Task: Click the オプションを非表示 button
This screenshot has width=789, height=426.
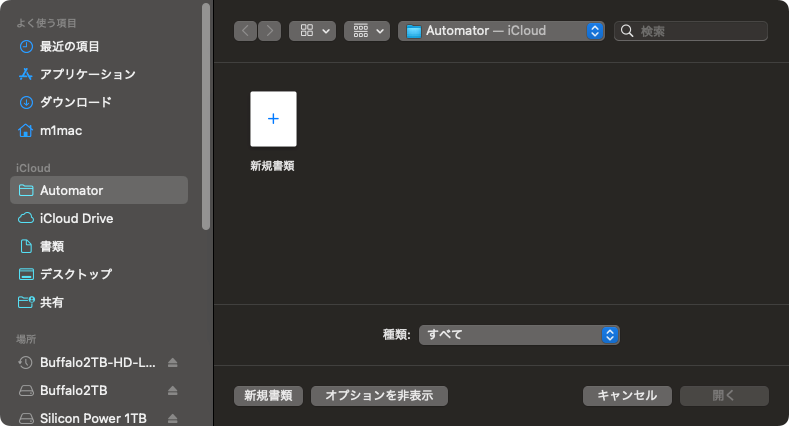Action: tap(379, 395)
